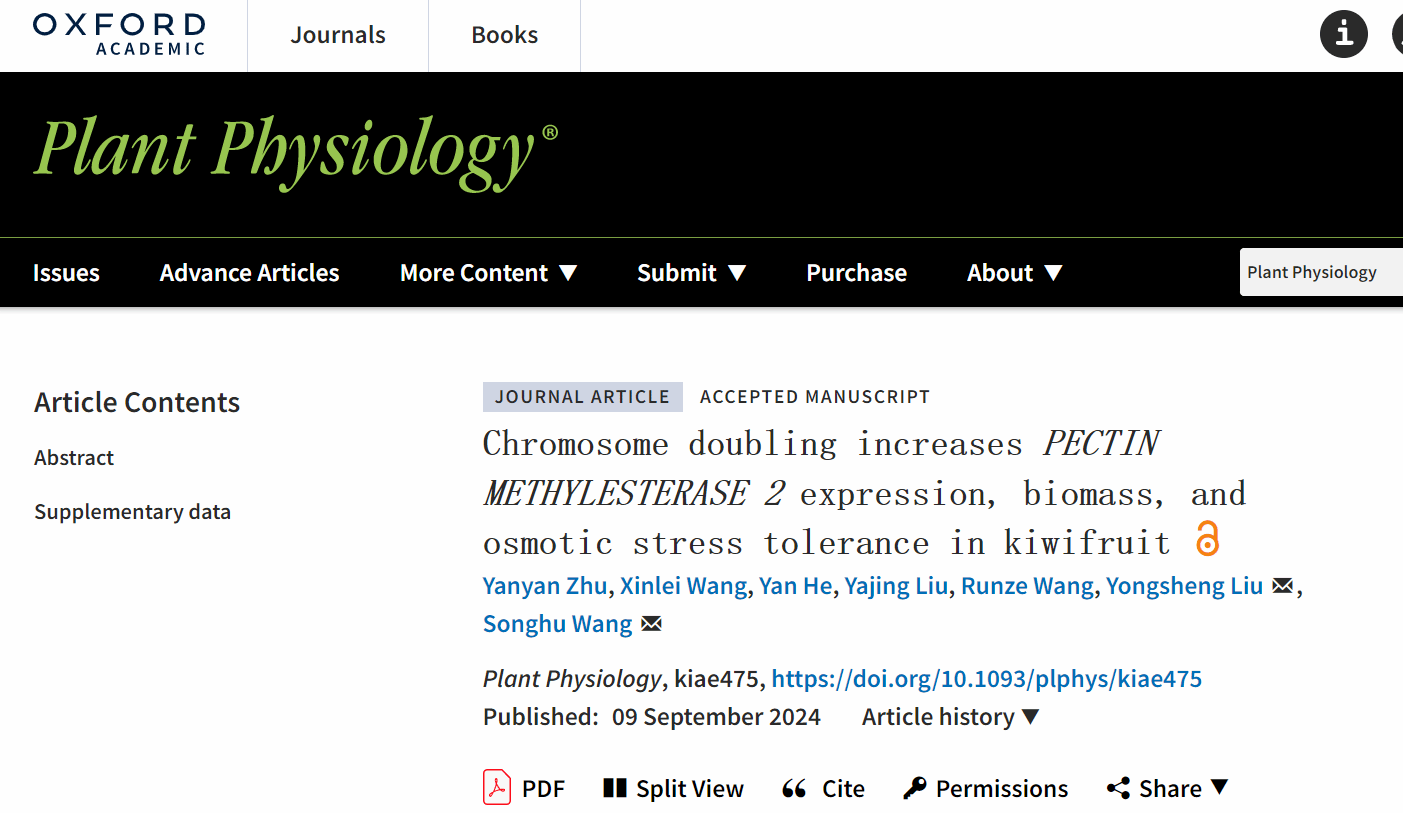View author Yanyan Zhu's profile
Viewport: 1404px width, 813px height.
pyautogui.click(x=544, y=586)
